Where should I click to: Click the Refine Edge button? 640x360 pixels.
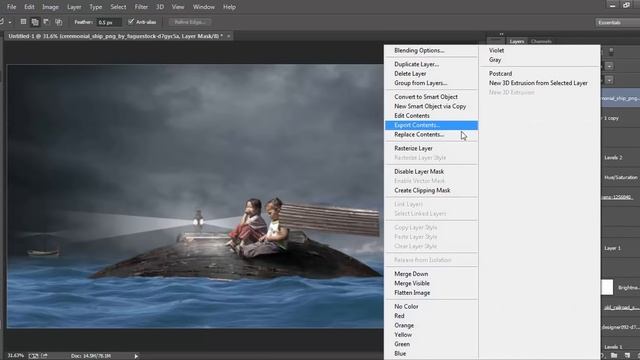[190, 22]
